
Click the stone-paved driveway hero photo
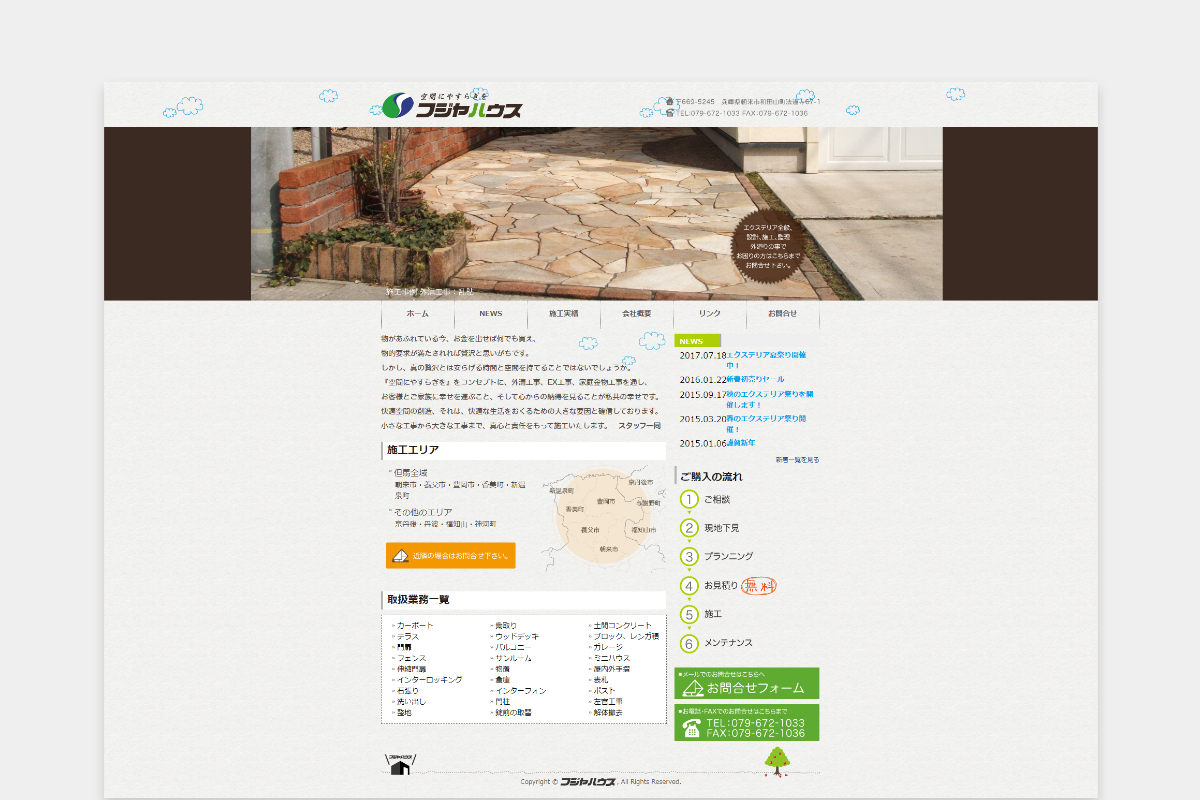click(x=597, y=213)
